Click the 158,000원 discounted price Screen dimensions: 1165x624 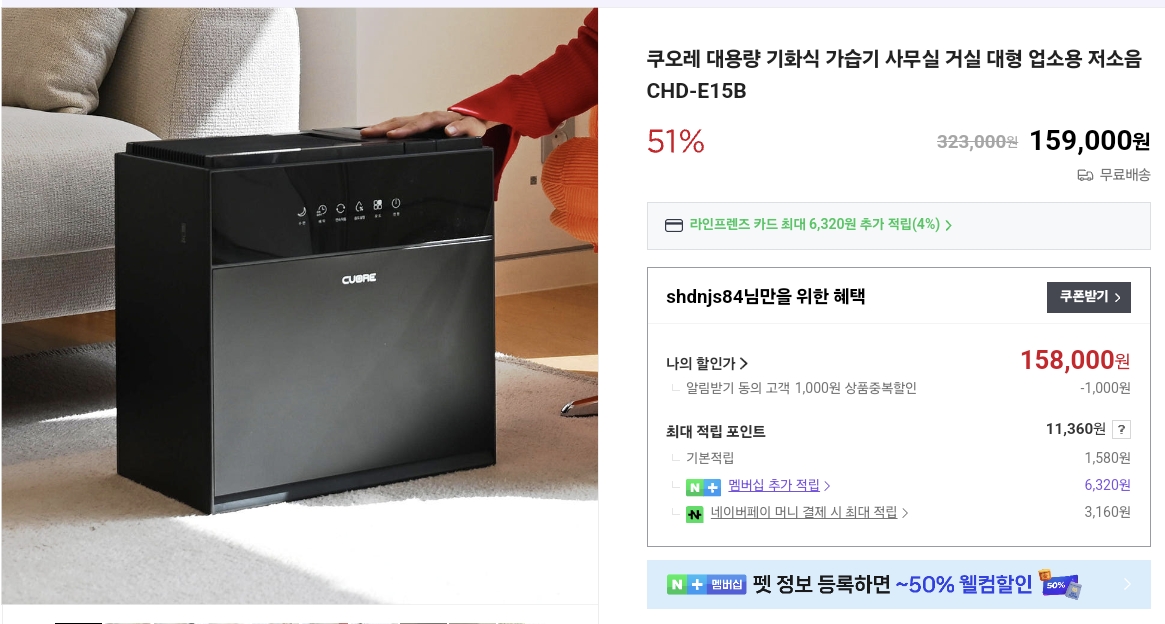coord(1075,360)
